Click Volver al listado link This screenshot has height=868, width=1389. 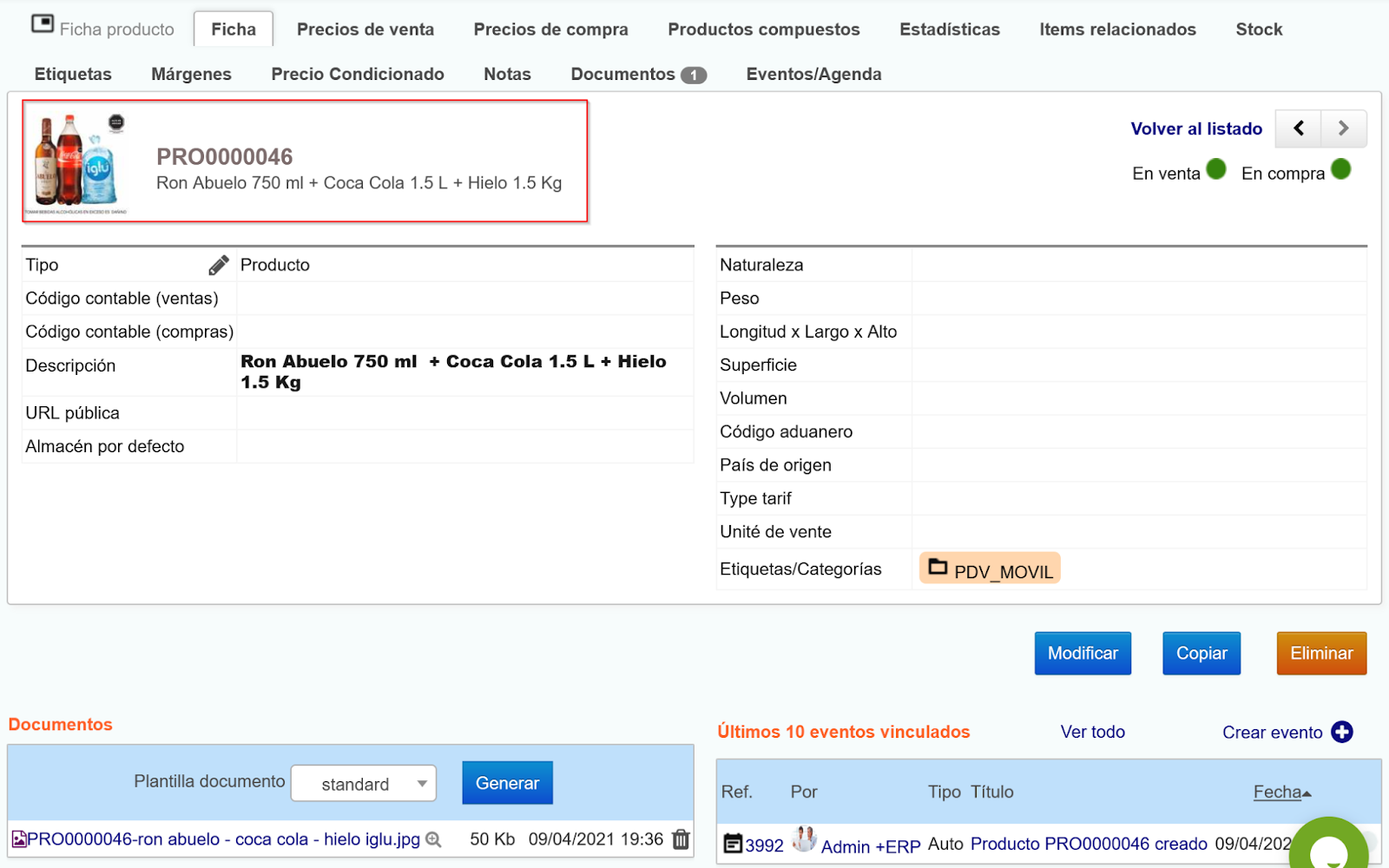pos(1196,128)
